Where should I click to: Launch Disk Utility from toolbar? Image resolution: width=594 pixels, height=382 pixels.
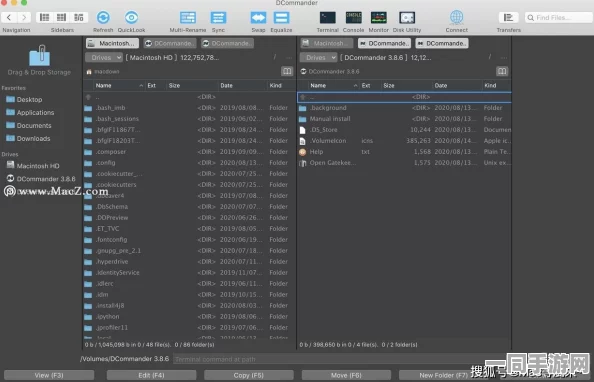pos(407,17)
